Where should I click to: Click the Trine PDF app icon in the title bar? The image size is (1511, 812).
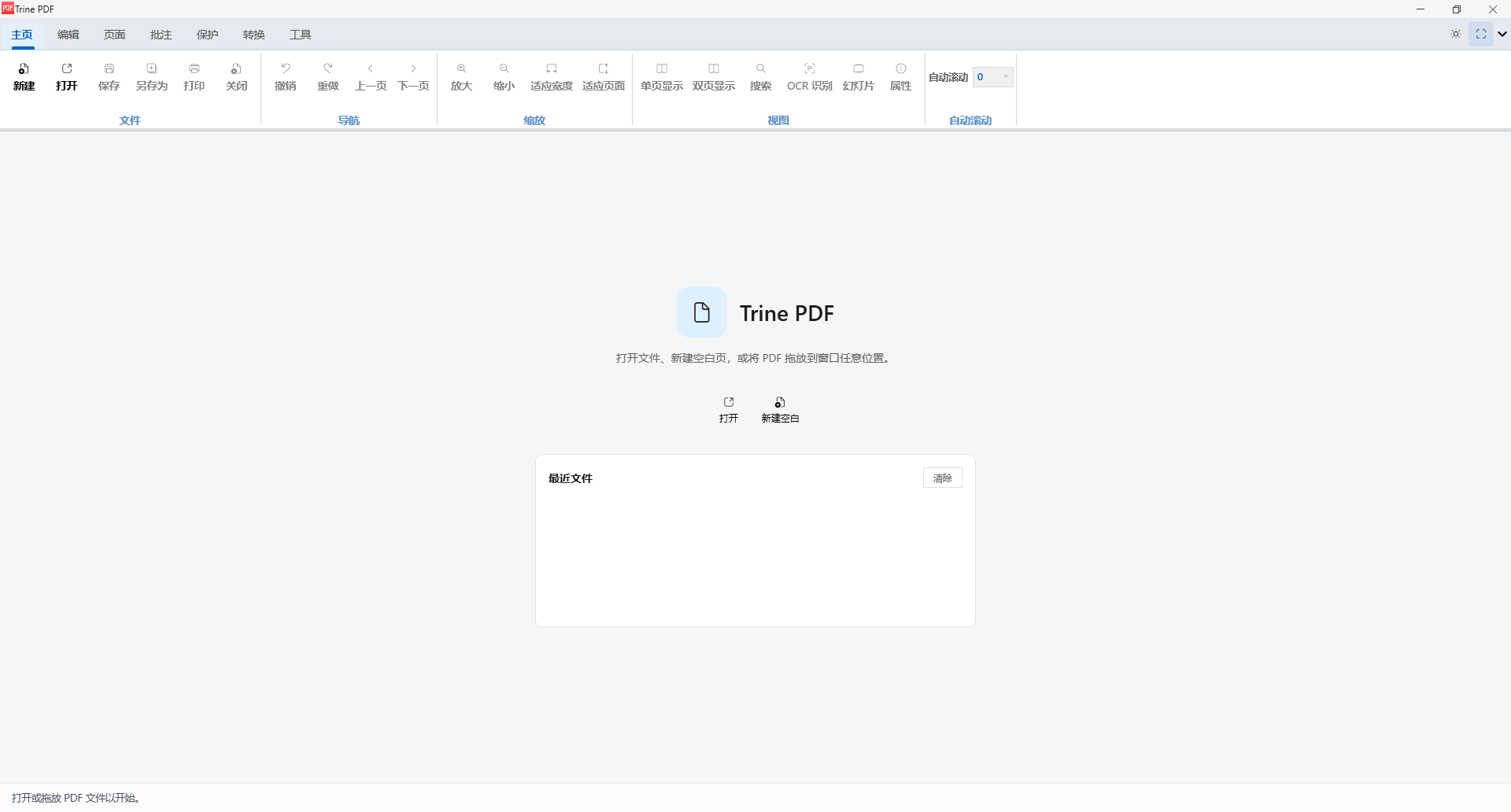pos(8,9)
